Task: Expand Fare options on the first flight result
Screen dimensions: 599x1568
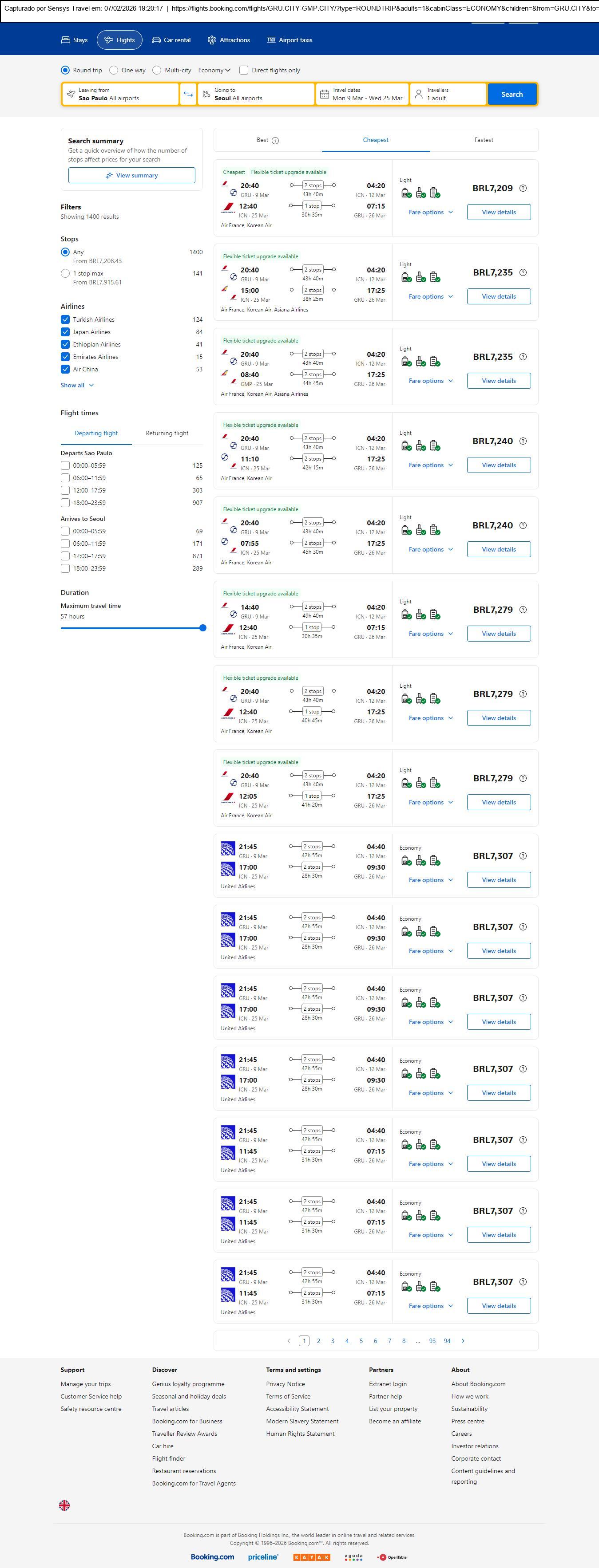Action: [x=430, y=213]
